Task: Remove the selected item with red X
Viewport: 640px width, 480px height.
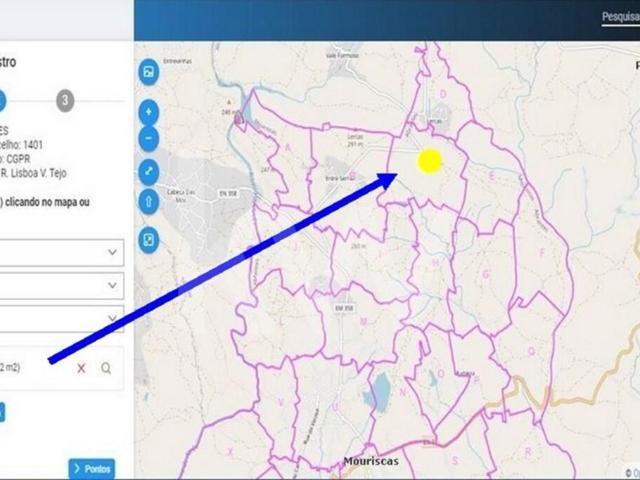Action: point(82,368)
